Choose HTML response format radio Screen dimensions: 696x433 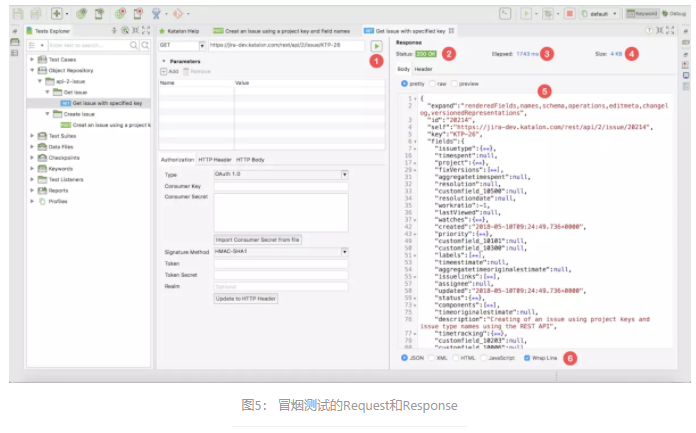tap(455, 358)
